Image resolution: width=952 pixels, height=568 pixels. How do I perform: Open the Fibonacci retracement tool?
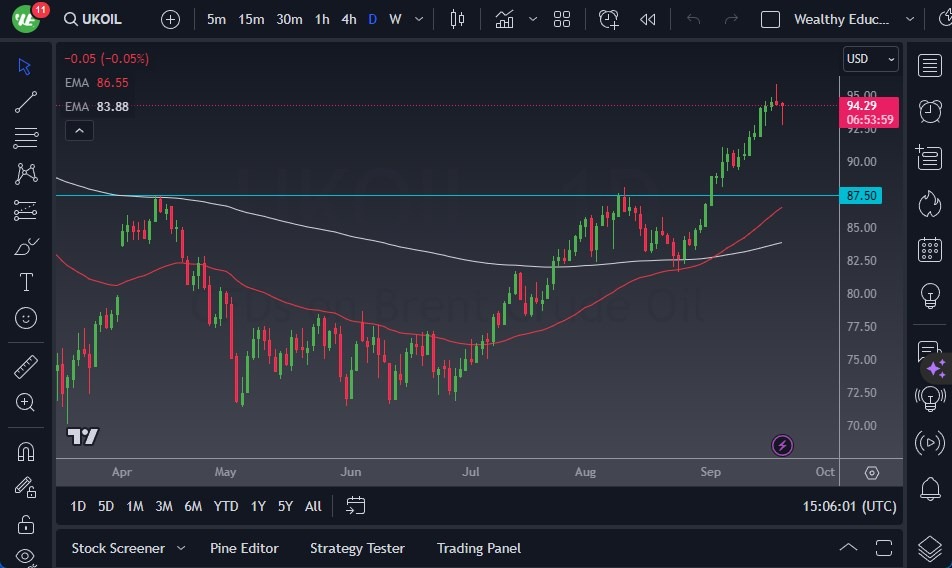point(26,137)
